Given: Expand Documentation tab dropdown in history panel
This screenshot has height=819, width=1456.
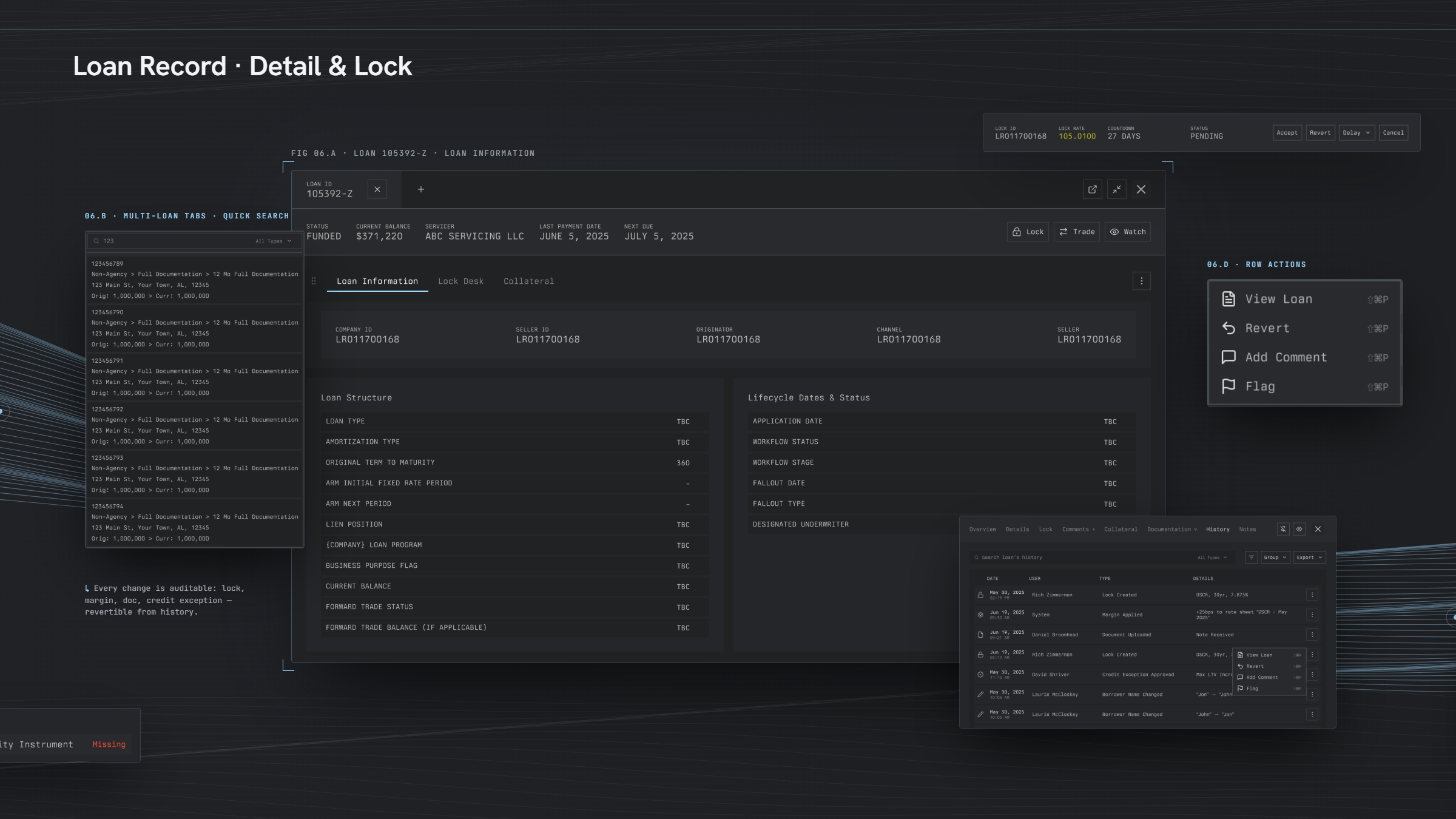Looking at the screenshot, I should click(1172, 529).
